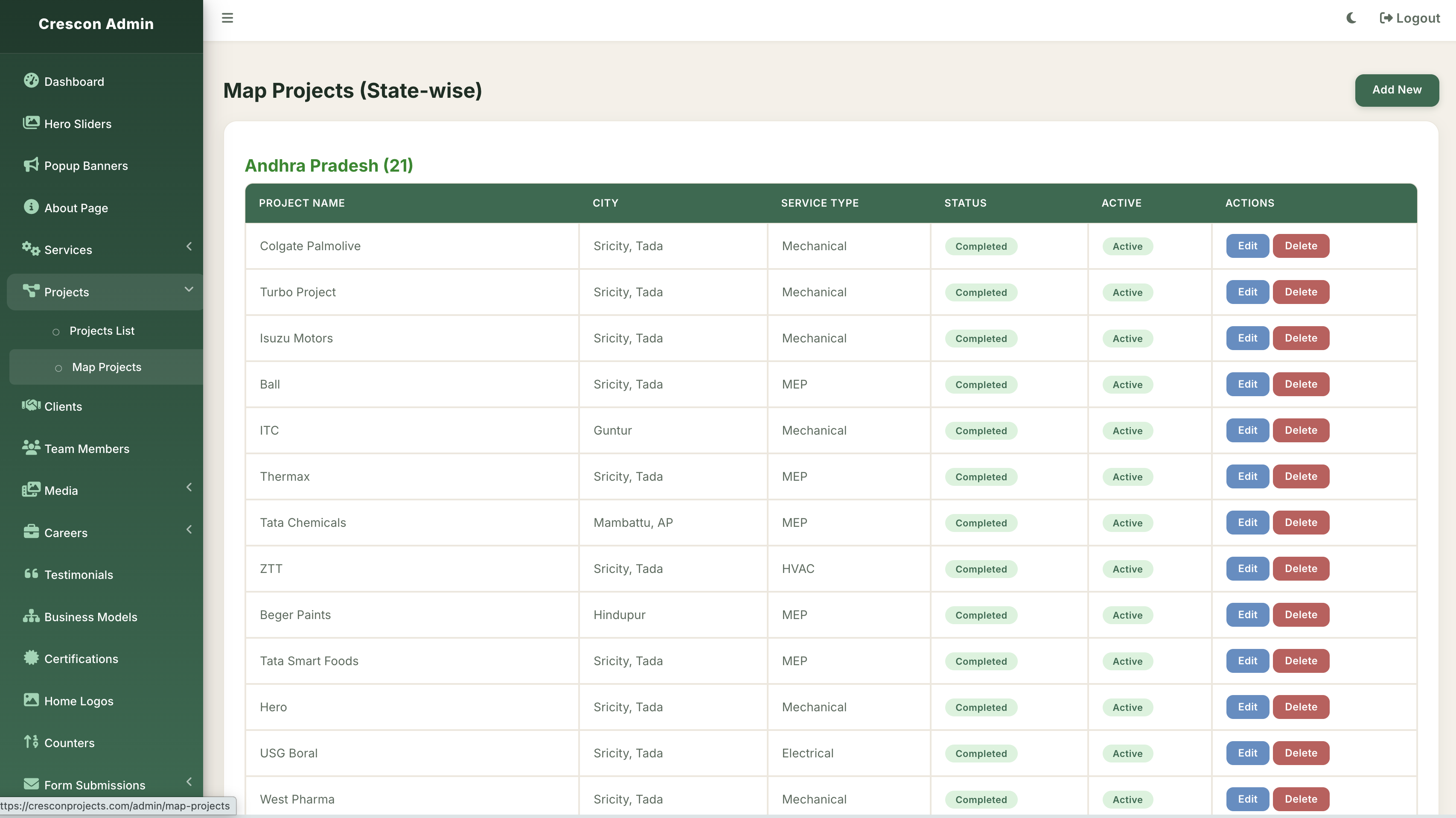Click the Crescon Admin brand title

point(96,24)
